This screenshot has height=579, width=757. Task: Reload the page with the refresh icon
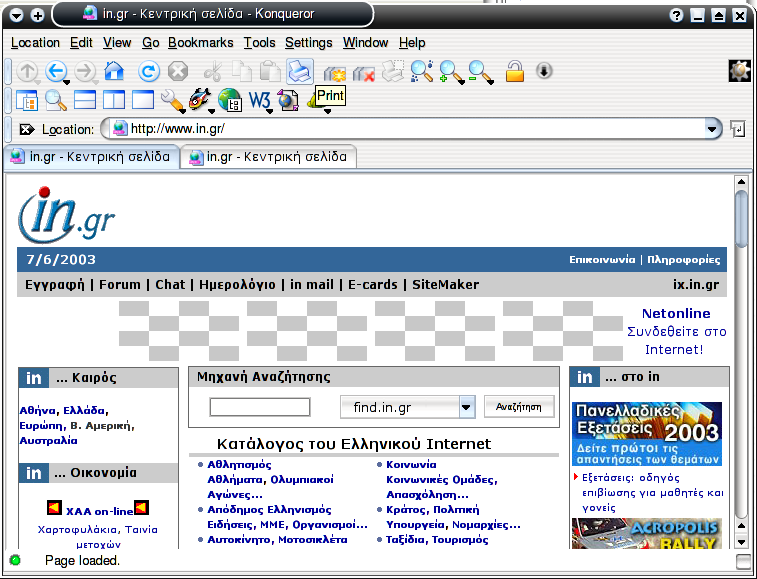pos(148,71)
